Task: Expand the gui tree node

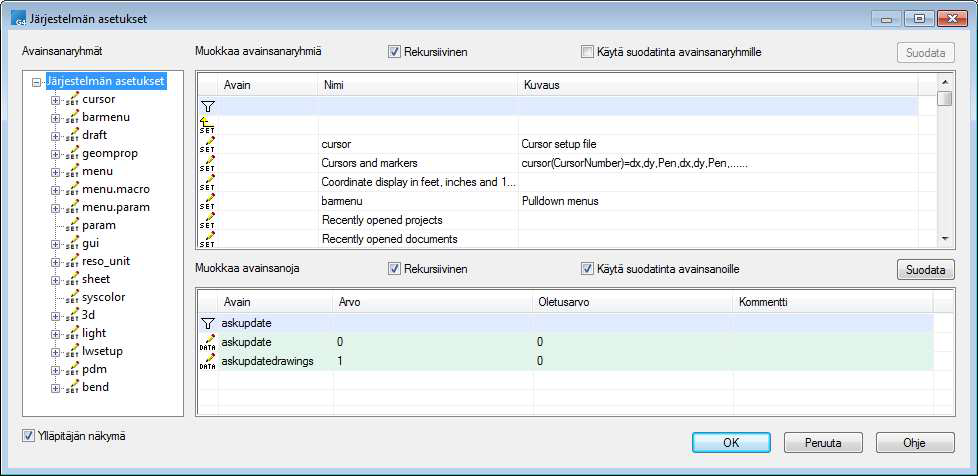Action: coord(56,244)
